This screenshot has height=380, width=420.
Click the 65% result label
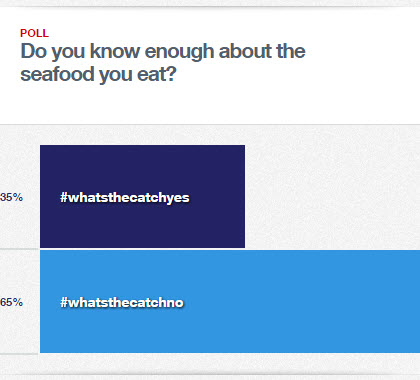11,302
